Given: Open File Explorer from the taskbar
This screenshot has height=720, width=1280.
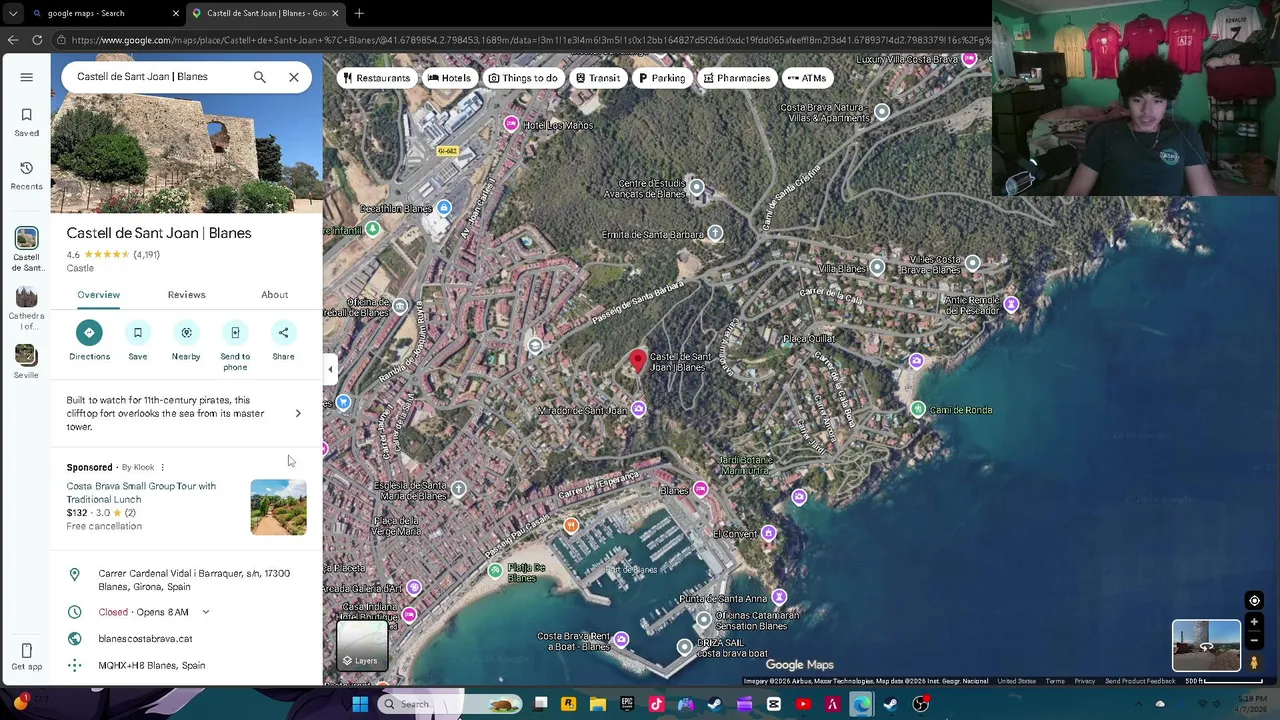Looking at the screenshot, I should [x=598, y=704].
